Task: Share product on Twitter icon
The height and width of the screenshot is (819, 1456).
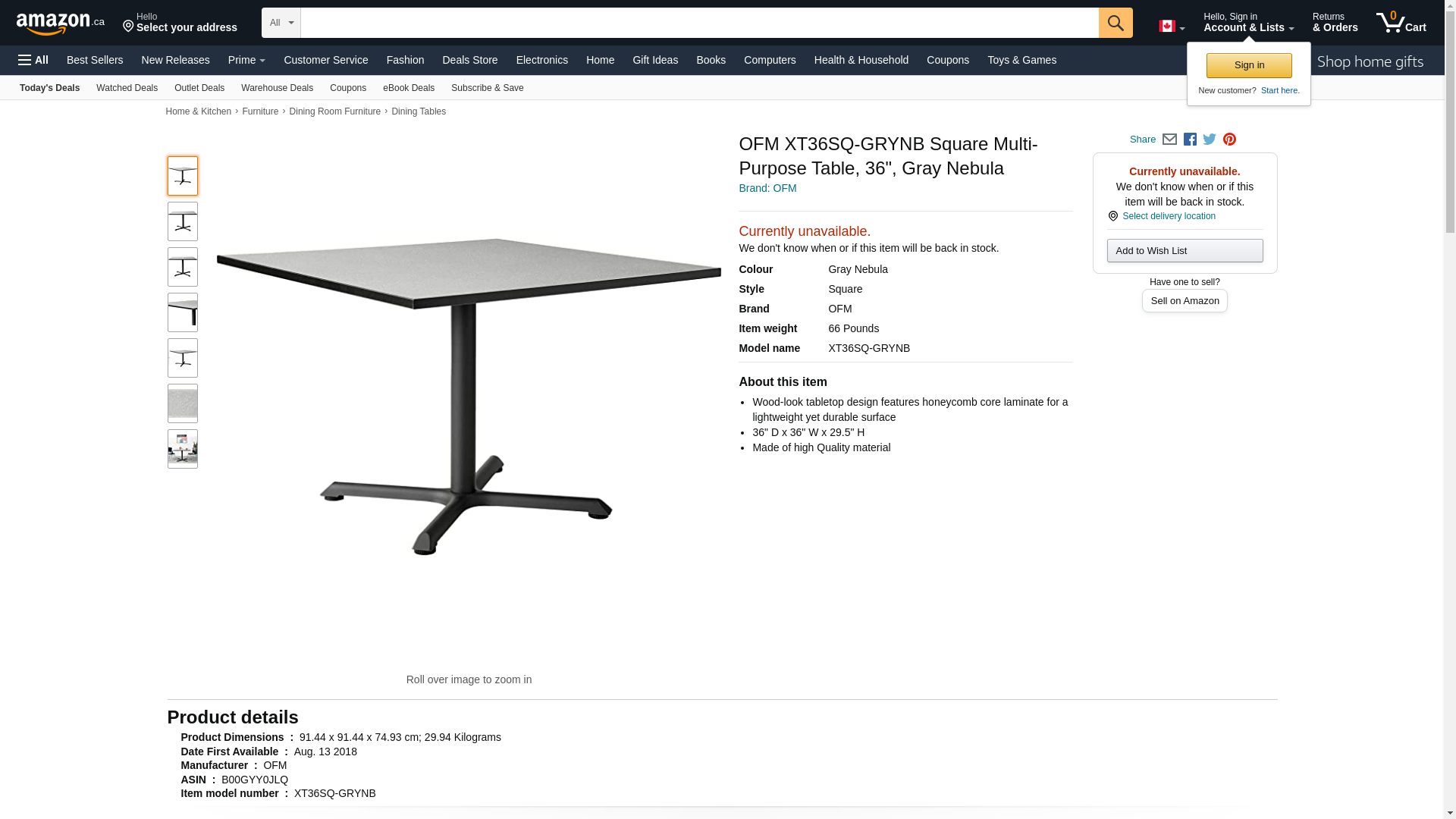Action: coord(1210,140)
